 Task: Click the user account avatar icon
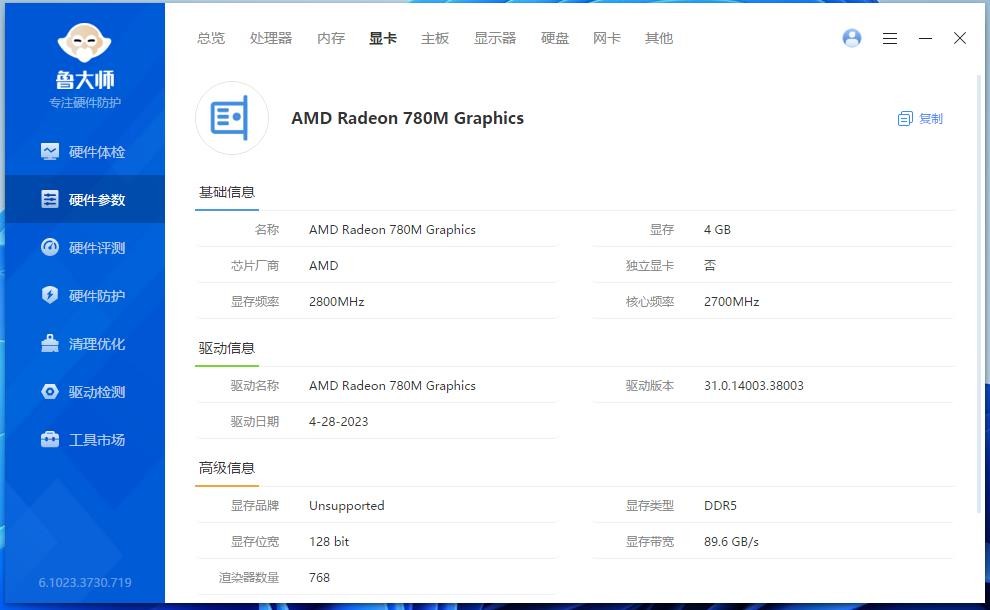coord(851,38)
